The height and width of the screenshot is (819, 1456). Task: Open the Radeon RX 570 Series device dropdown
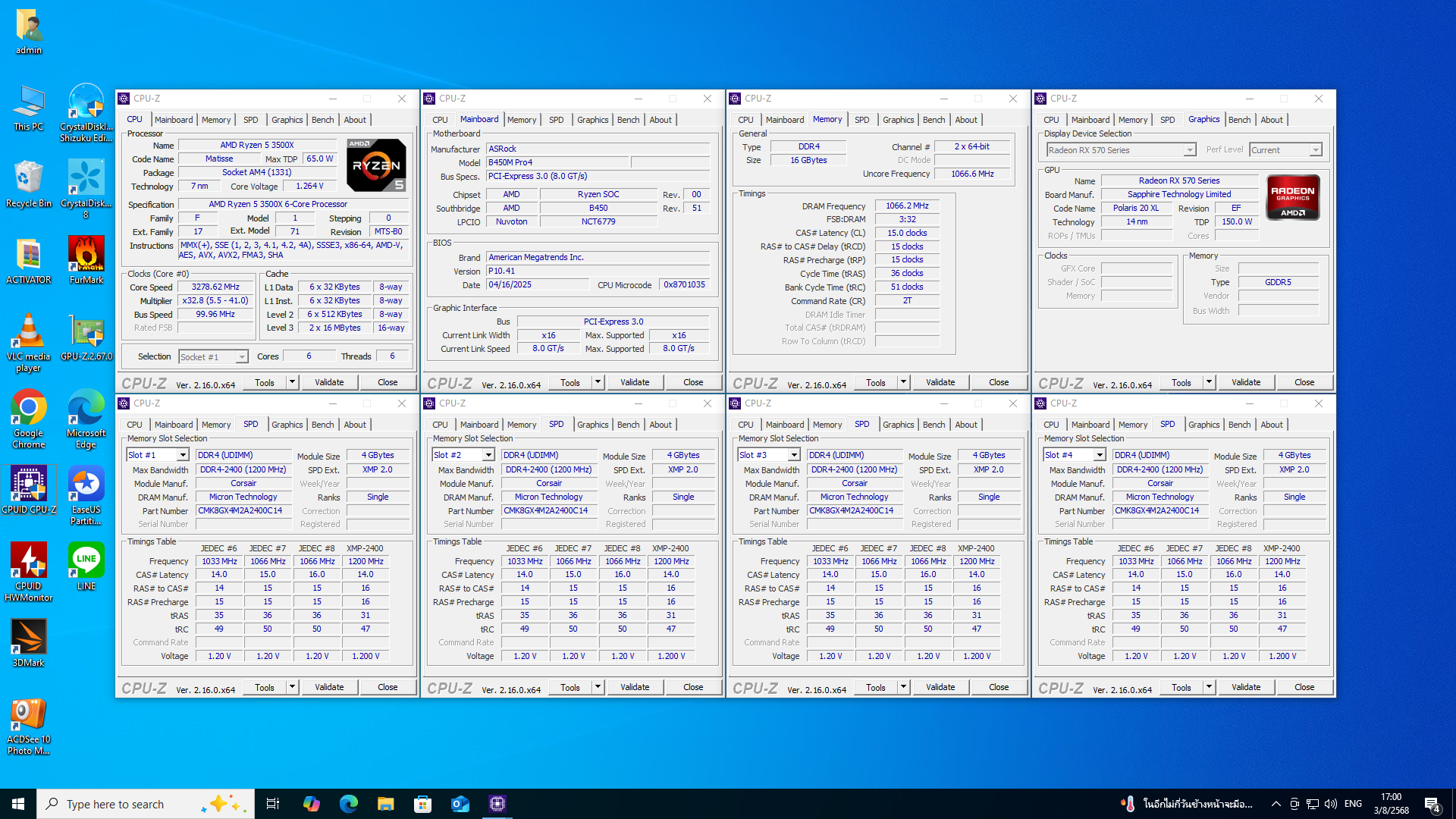coord(1189,150)
